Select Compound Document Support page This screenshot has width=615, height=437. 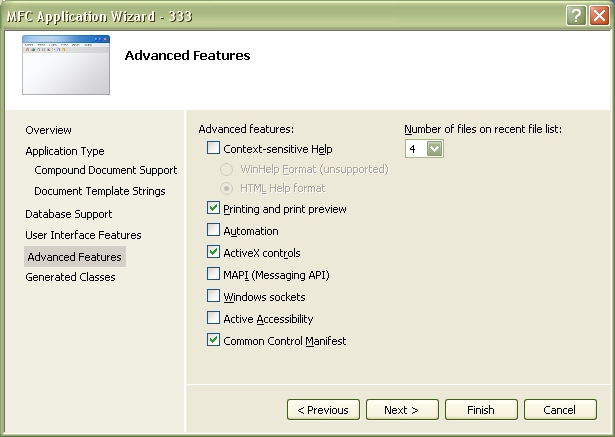coord(106,170)
